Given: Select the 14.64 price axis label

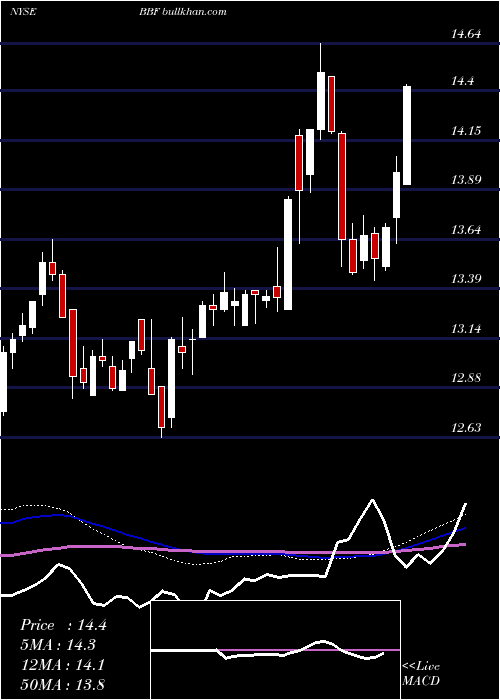Looking at the screenshot, I should (x=466, y=33).
